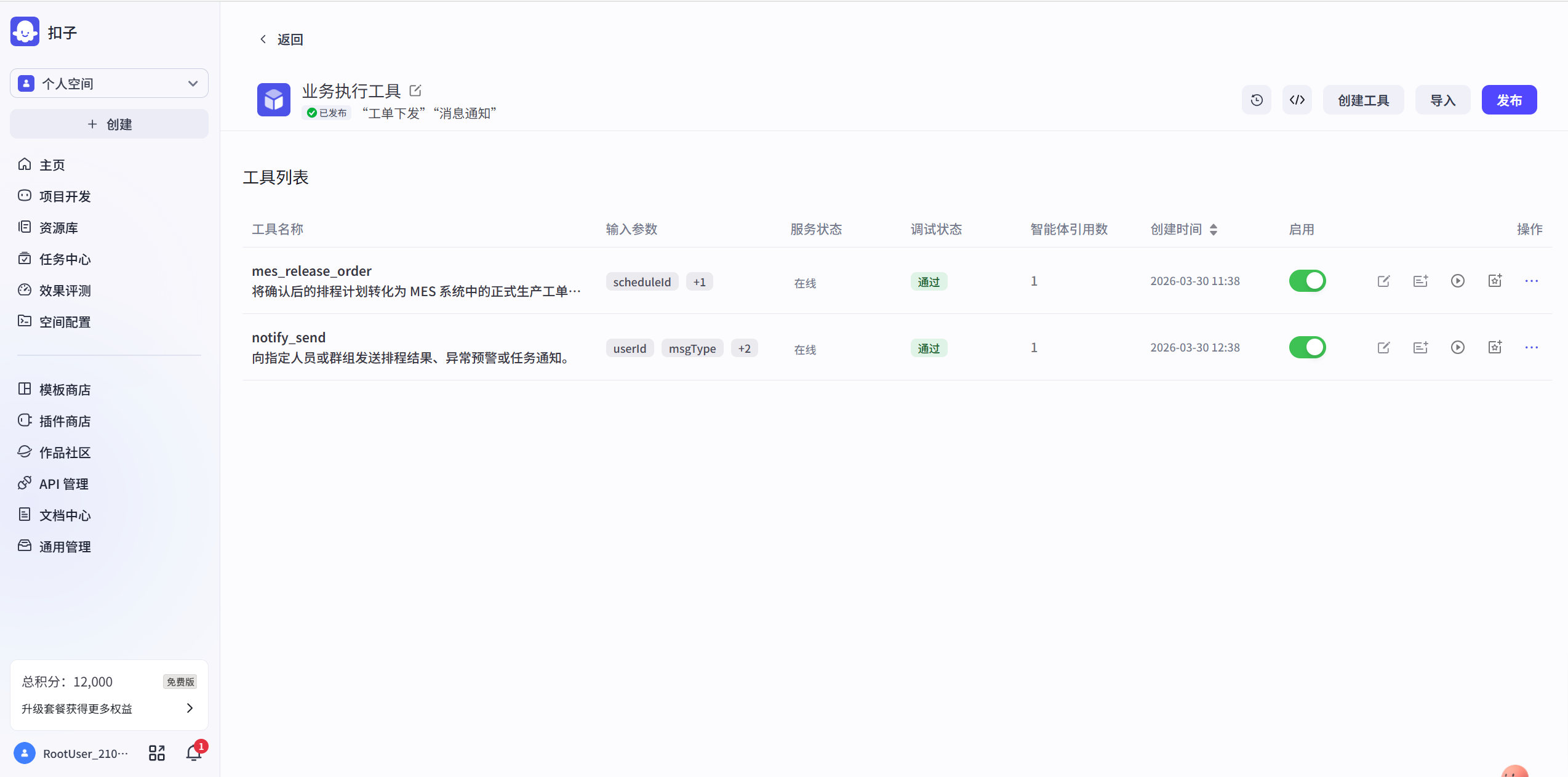Screen dimensions: 1568x777
Task: Click the 免费版 plan badge
Action: [x=180, y=682]
